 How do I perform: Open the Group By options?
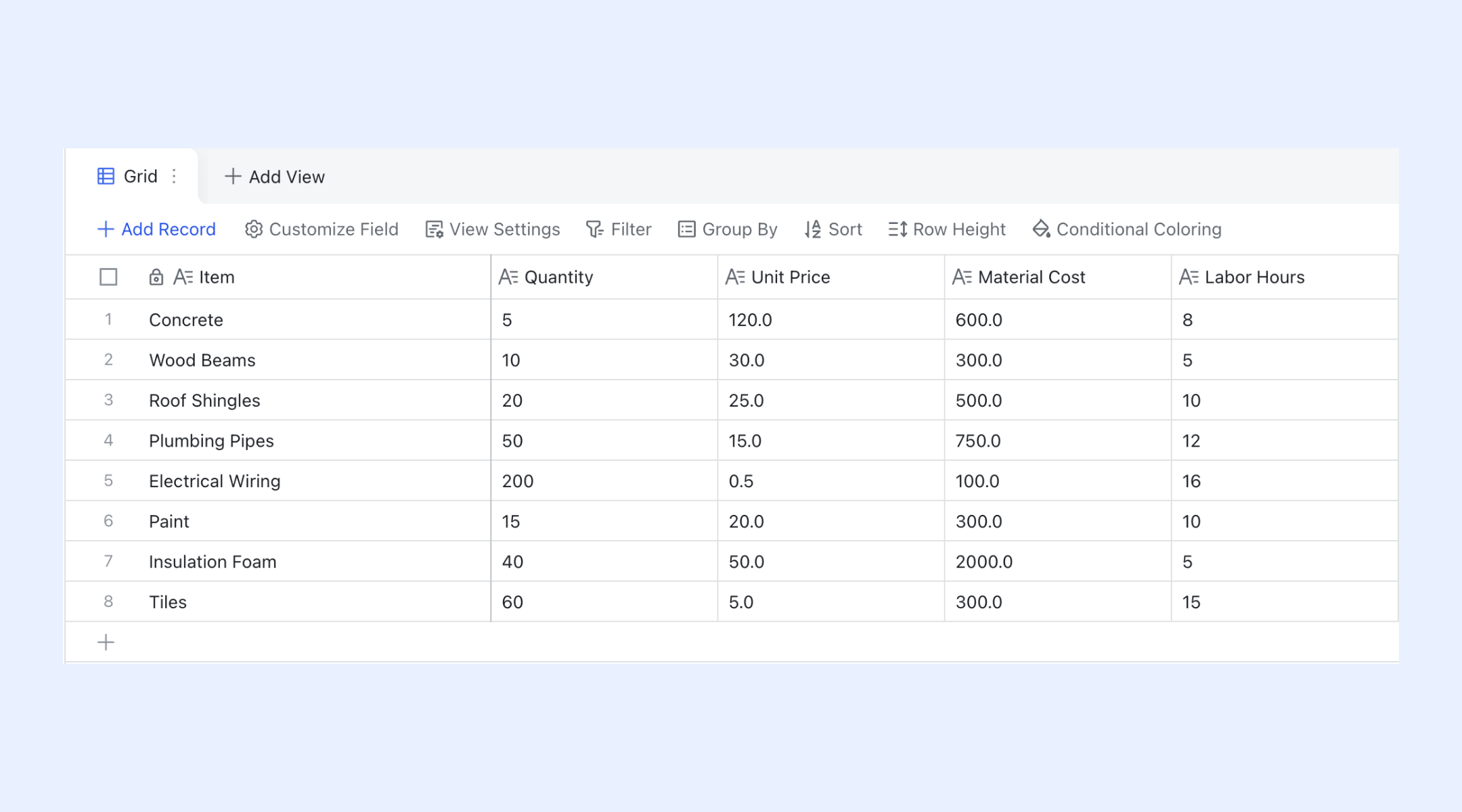(x=728, y=229)
